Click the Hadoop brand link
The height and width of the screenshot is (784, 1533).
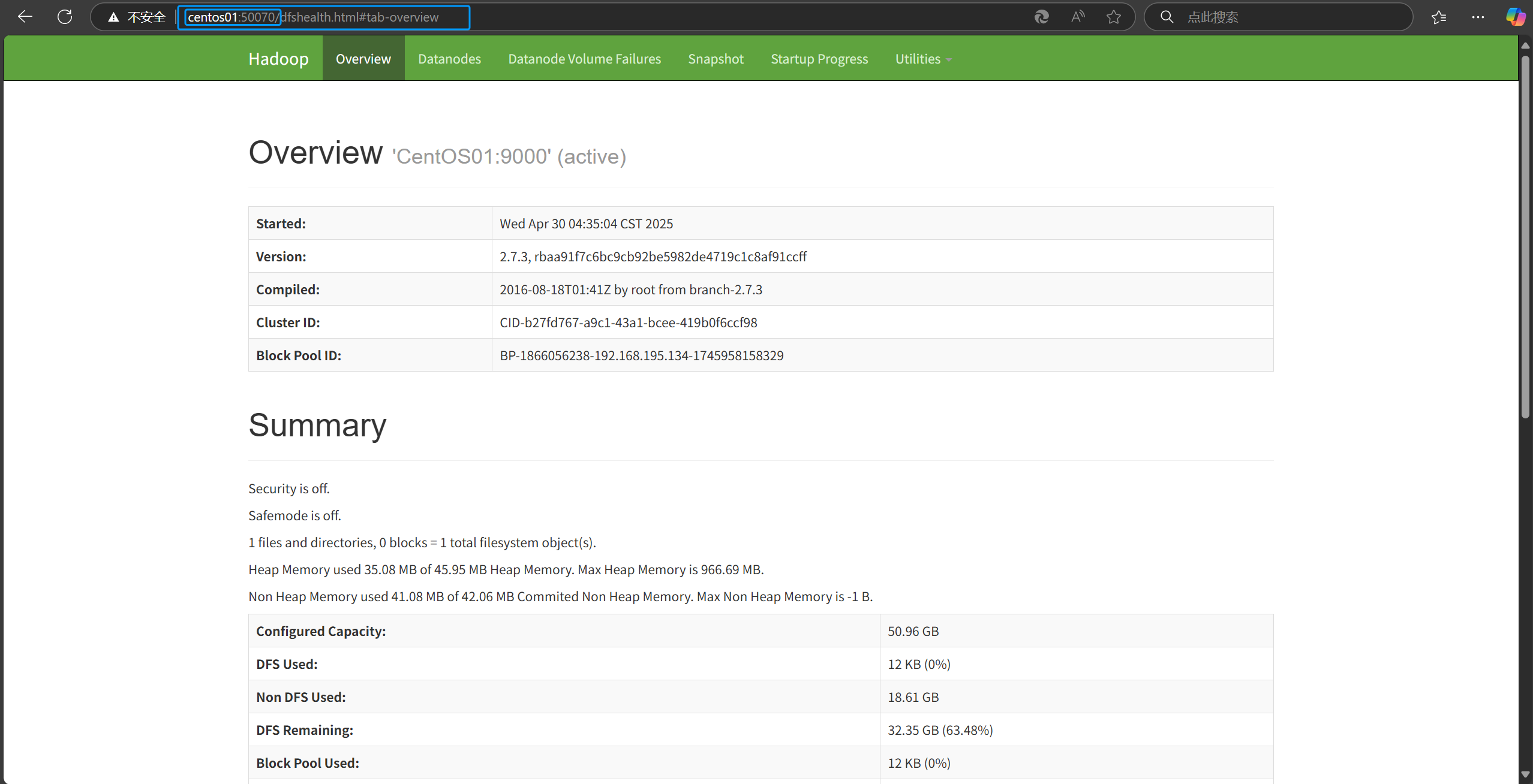coord(278,59)
